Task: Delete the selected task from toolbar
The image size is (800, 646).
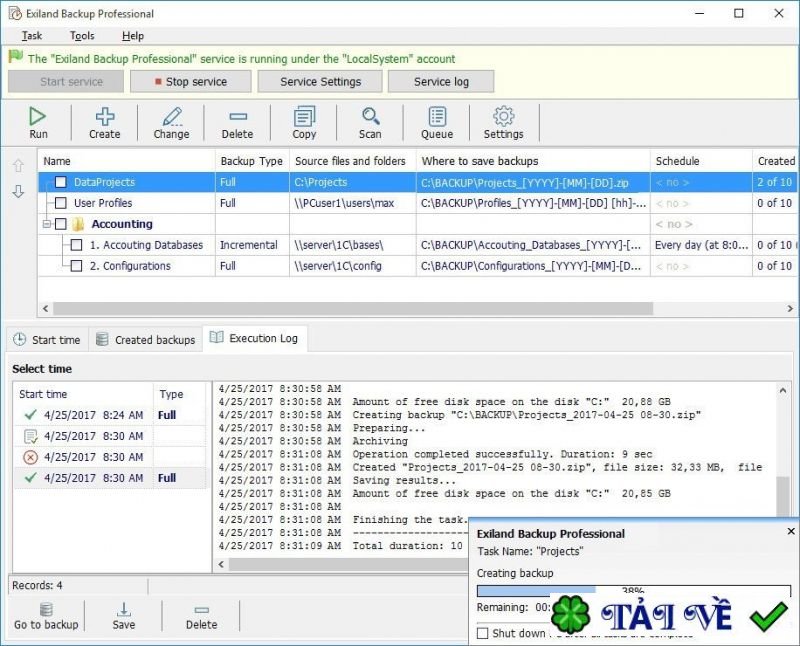Action: coord(237,122)
